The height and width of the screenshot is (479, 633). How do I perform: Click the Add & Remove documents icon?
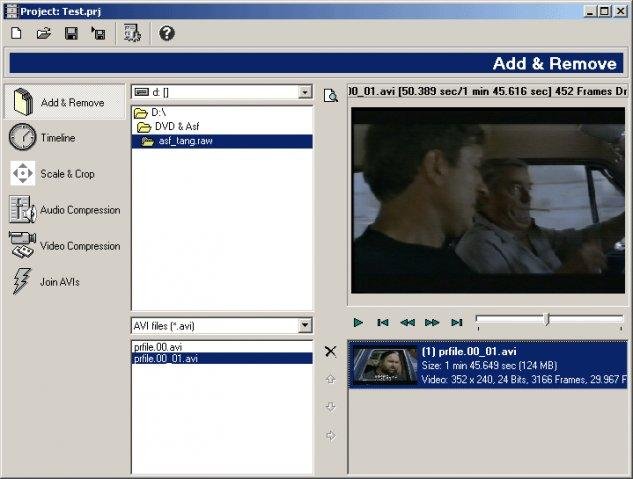[23, 102]
